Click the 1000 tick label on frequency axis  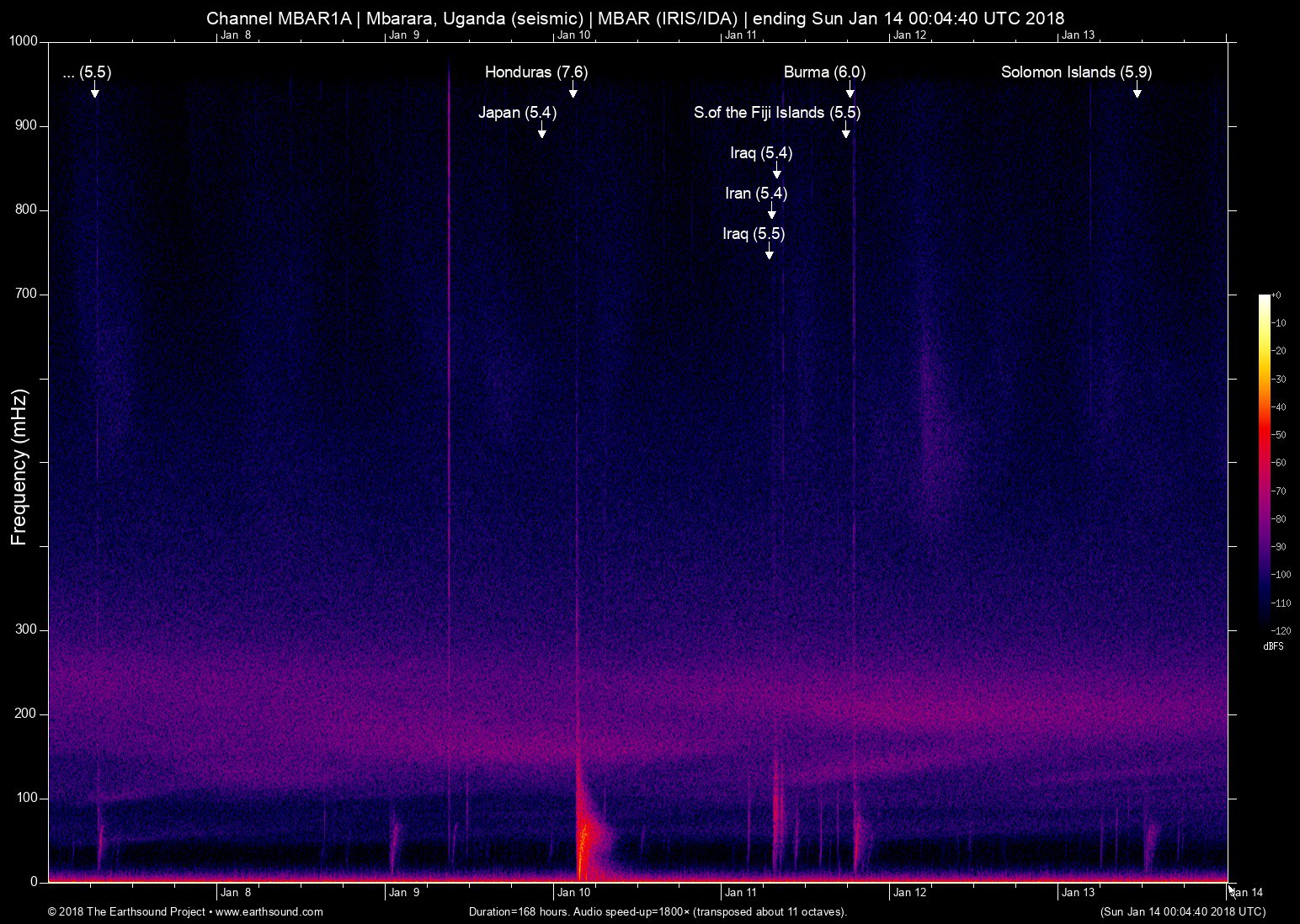(24, 41)
